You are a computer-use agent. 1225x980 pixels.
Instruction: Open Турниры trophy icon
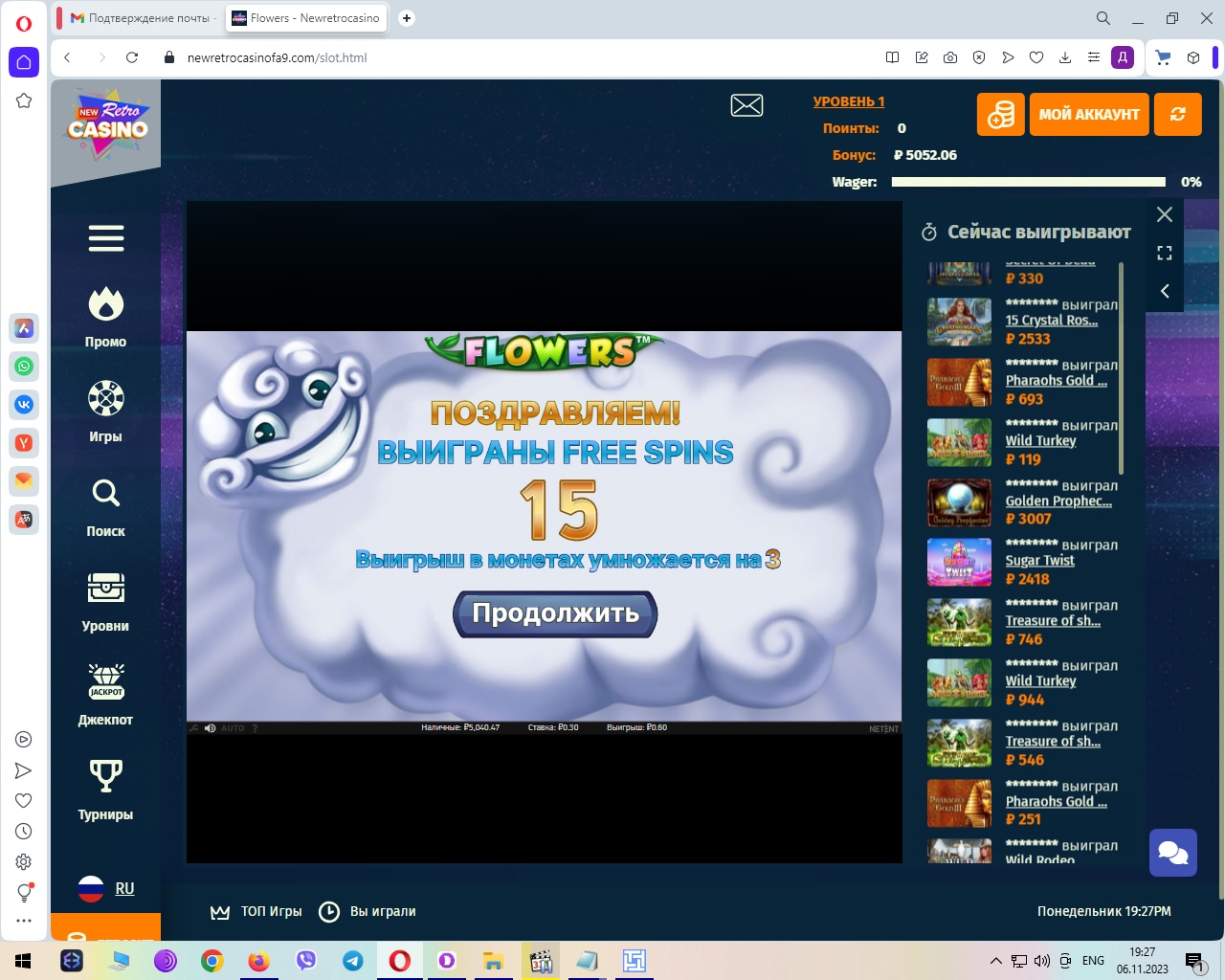tap(106, 776)
